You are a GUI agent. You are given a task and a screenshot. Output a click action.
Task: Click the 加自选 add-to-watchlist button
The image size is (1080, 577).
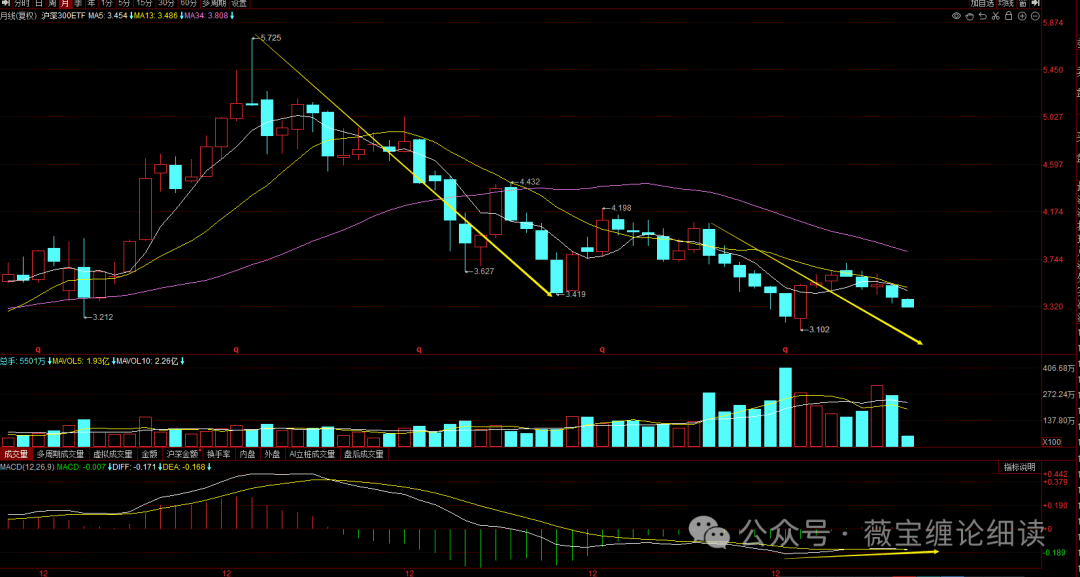(x=983, y=3)
